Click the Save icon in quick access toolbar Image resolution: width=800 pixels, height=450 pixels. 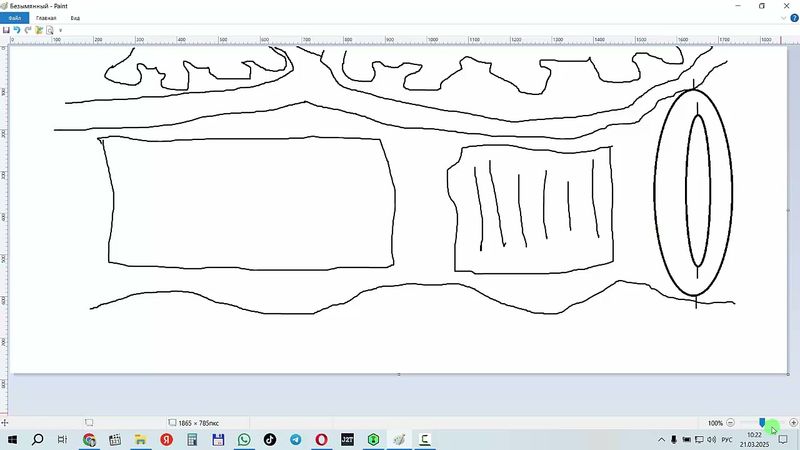click(x=6, y=30)
